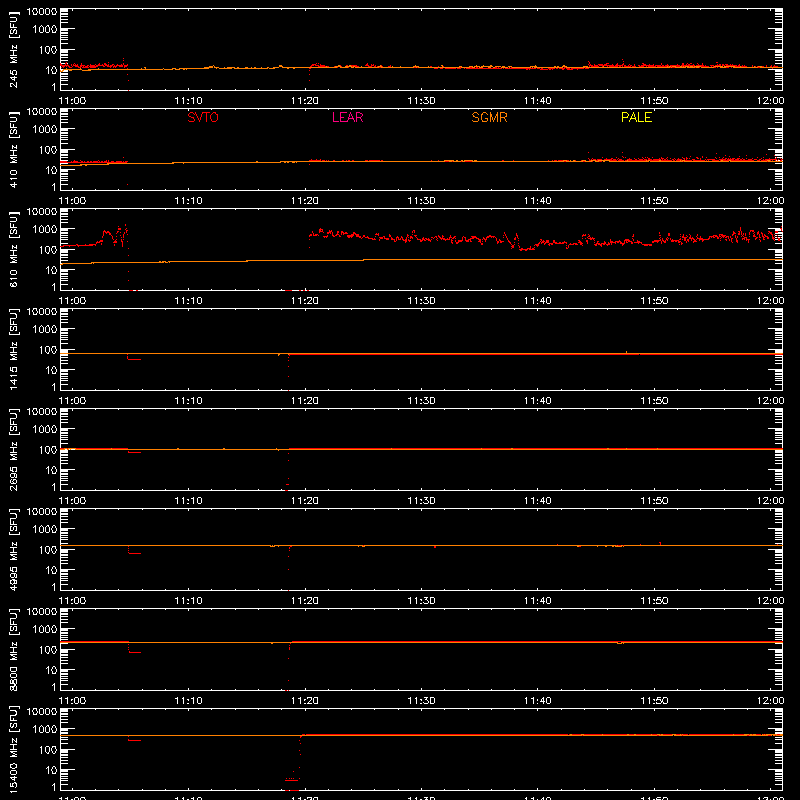Viewport: 800px width, 800px height.
Task: Select the orange SGMR station label
Action: tap(489, 117)
